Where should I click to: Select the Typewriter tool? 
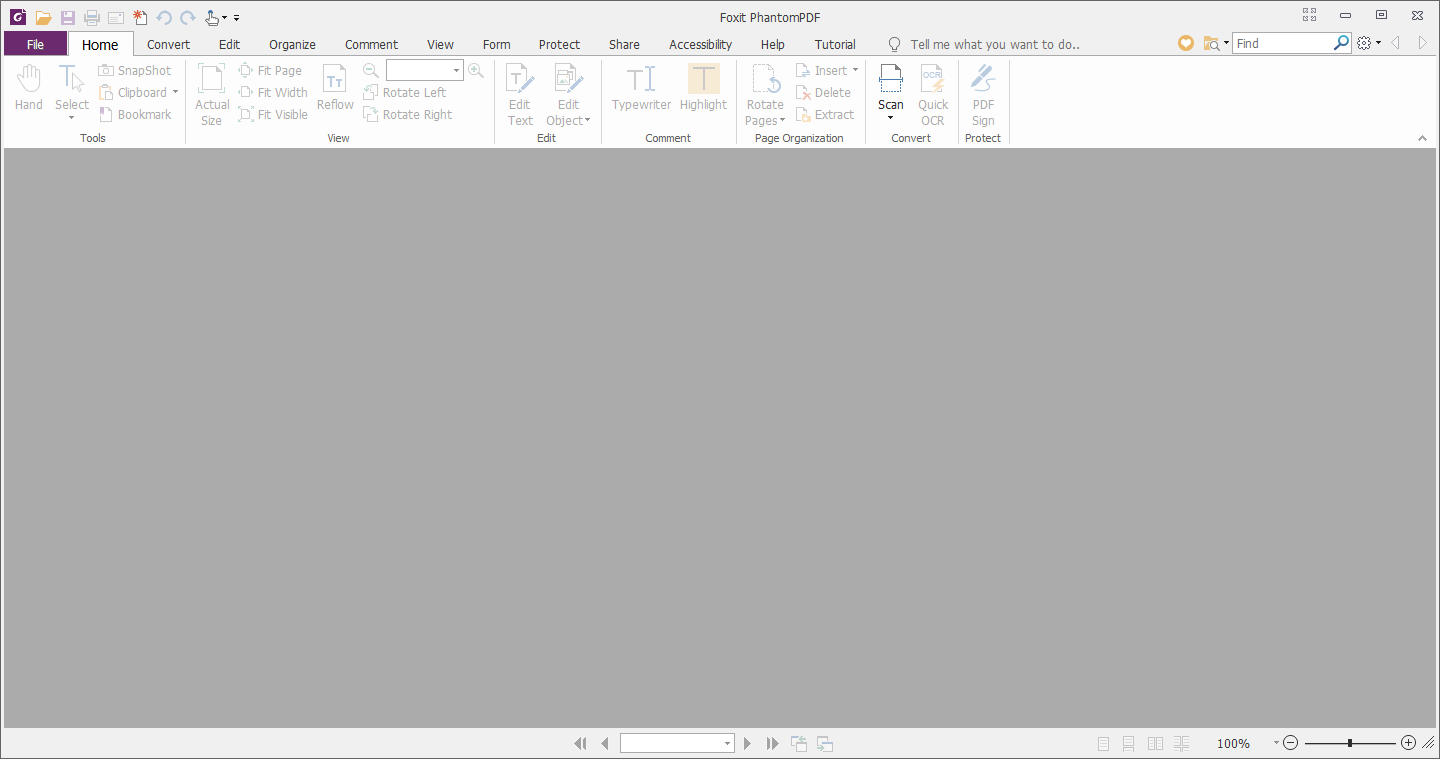tap(642, 87)
